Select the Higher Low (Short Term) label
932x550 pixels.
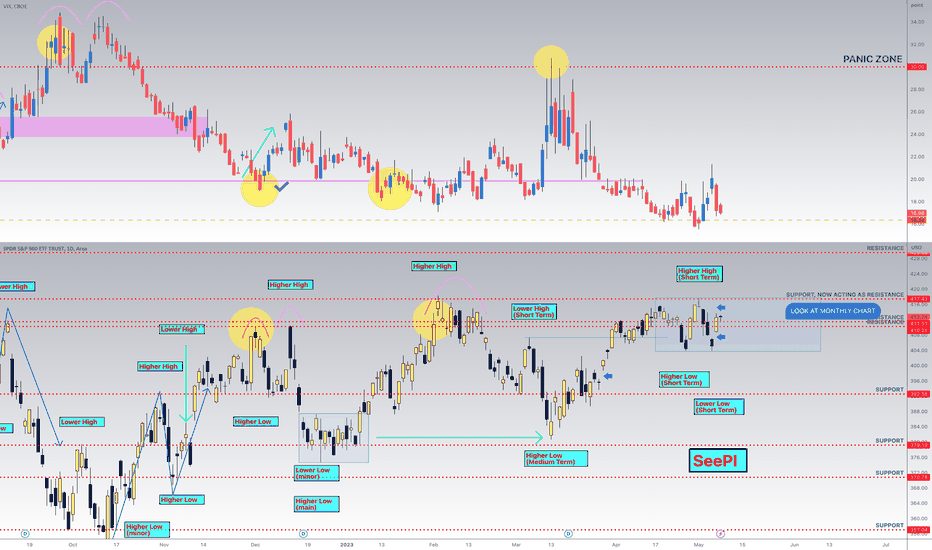(x=684, y=379)
